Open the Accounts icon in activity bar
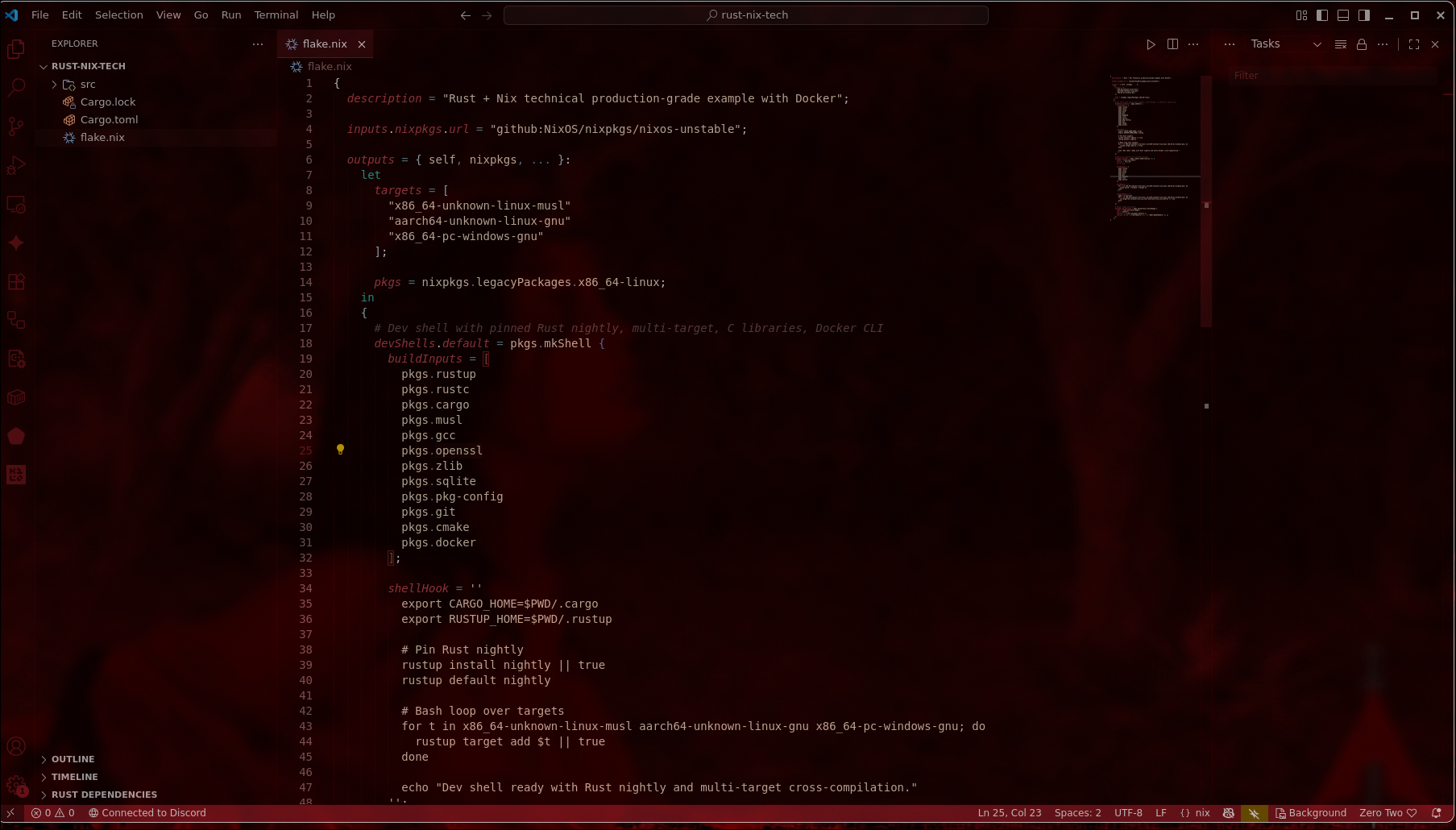The width and height of the screenshot is (1456, 830). pos(16,747)
